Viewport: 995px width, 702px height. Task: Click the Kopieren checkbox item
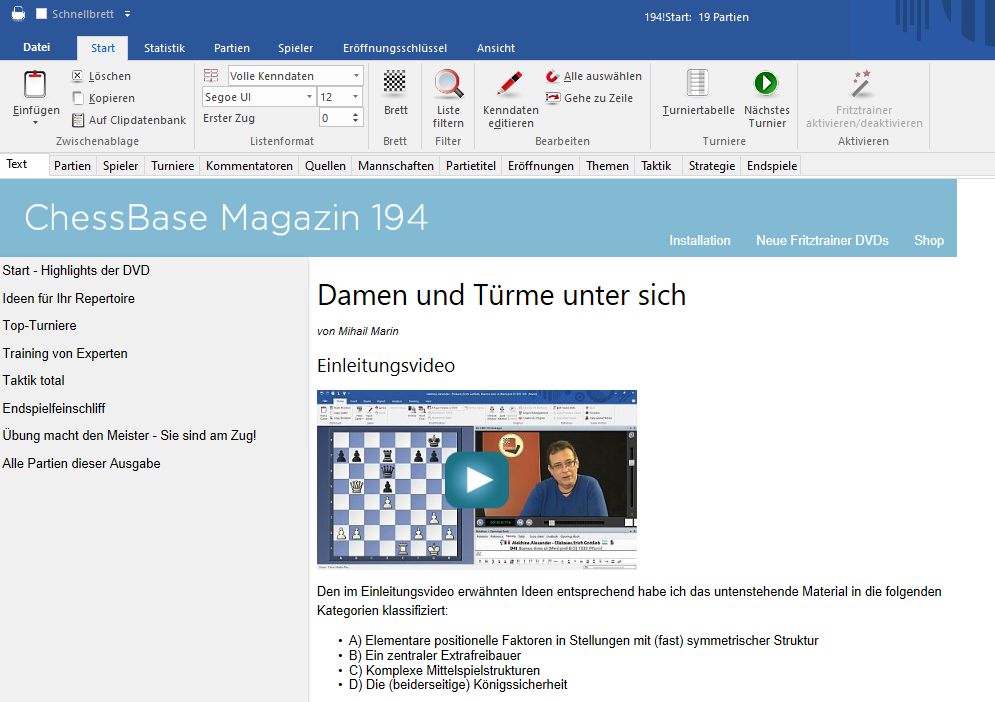(79, 98)
